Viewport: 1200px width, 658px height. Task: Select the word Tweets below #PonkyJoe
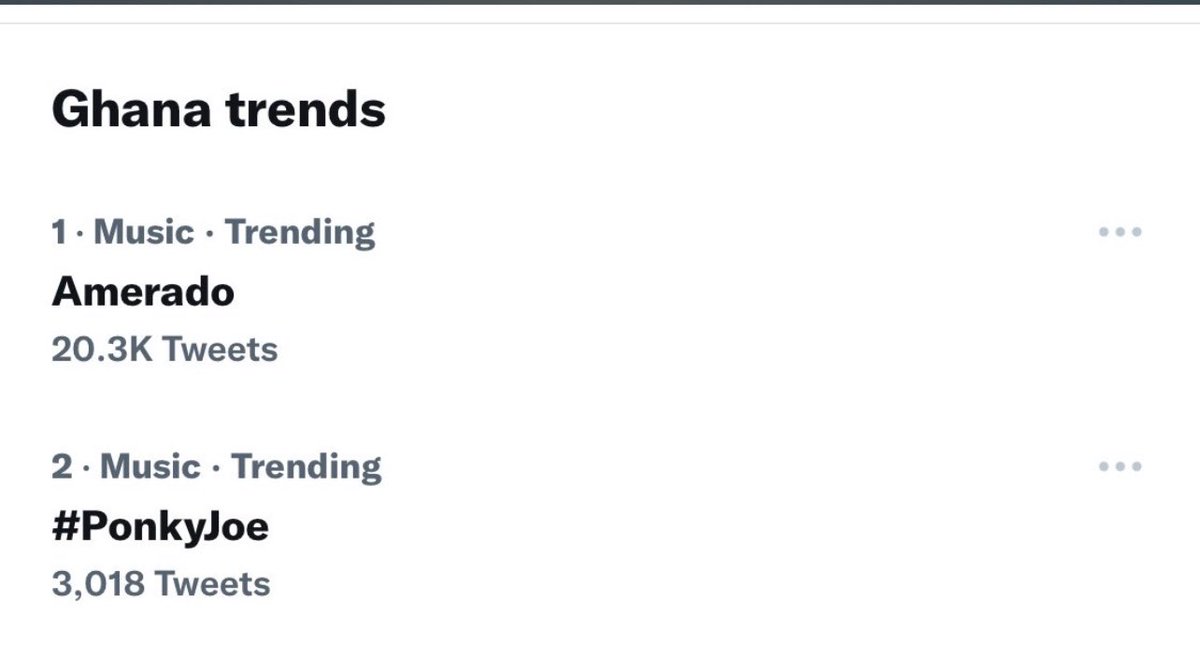tap(213, 584)
